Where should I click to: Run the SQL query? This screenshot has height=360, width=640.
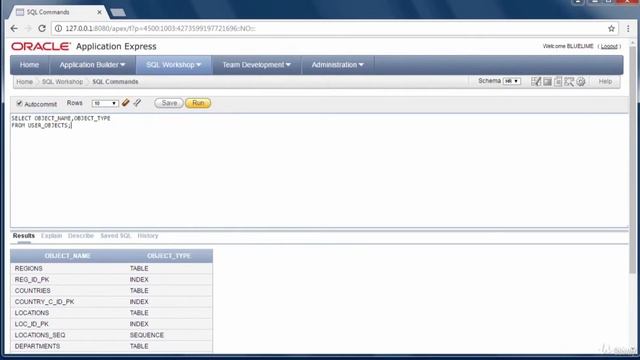(198, 103)
